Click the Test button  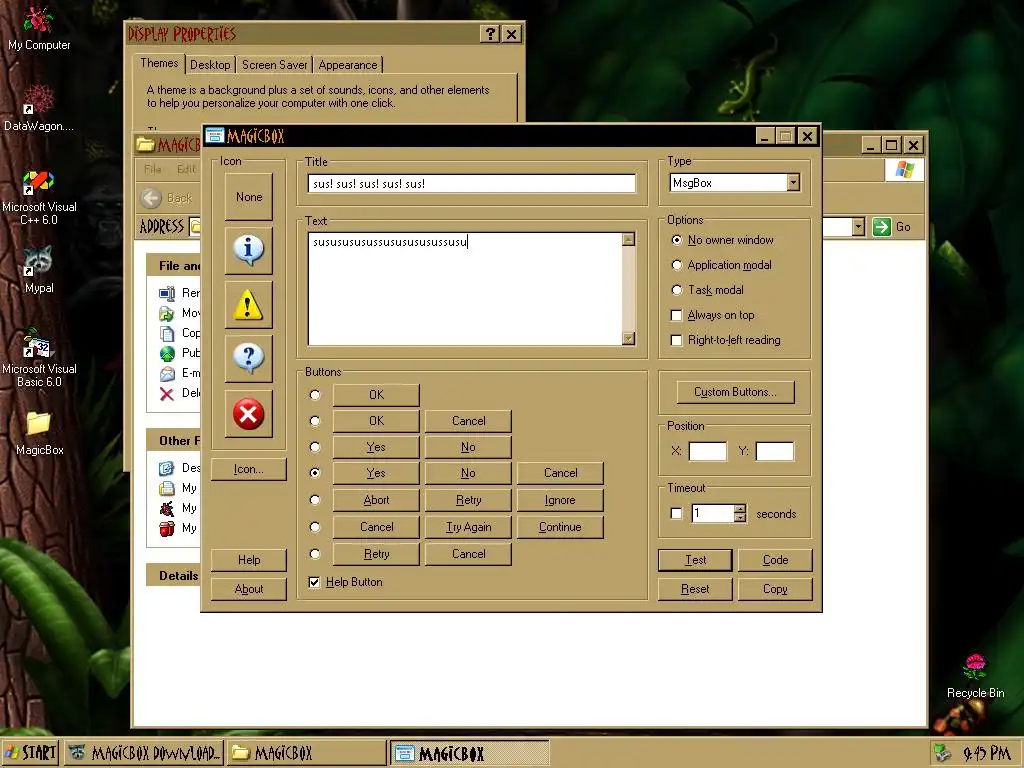pos(695,560)
